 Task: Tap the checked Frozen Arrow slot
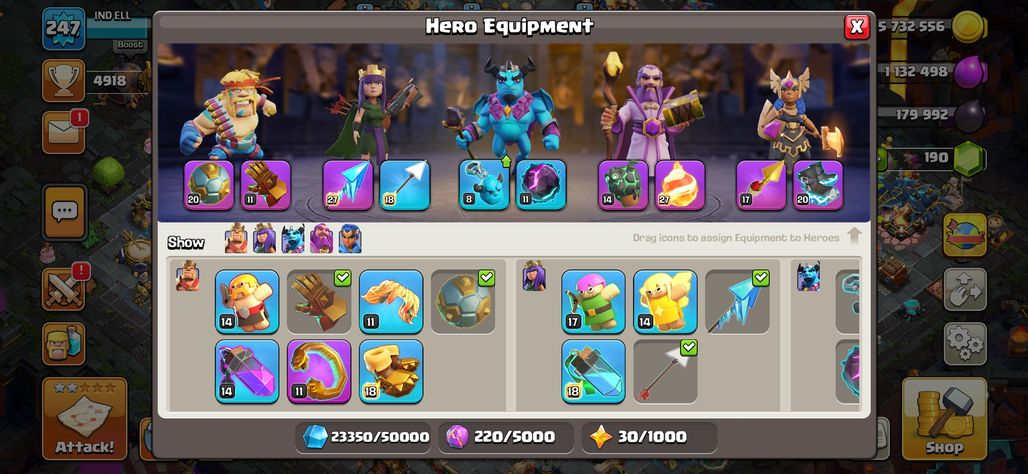coord(737,302)
